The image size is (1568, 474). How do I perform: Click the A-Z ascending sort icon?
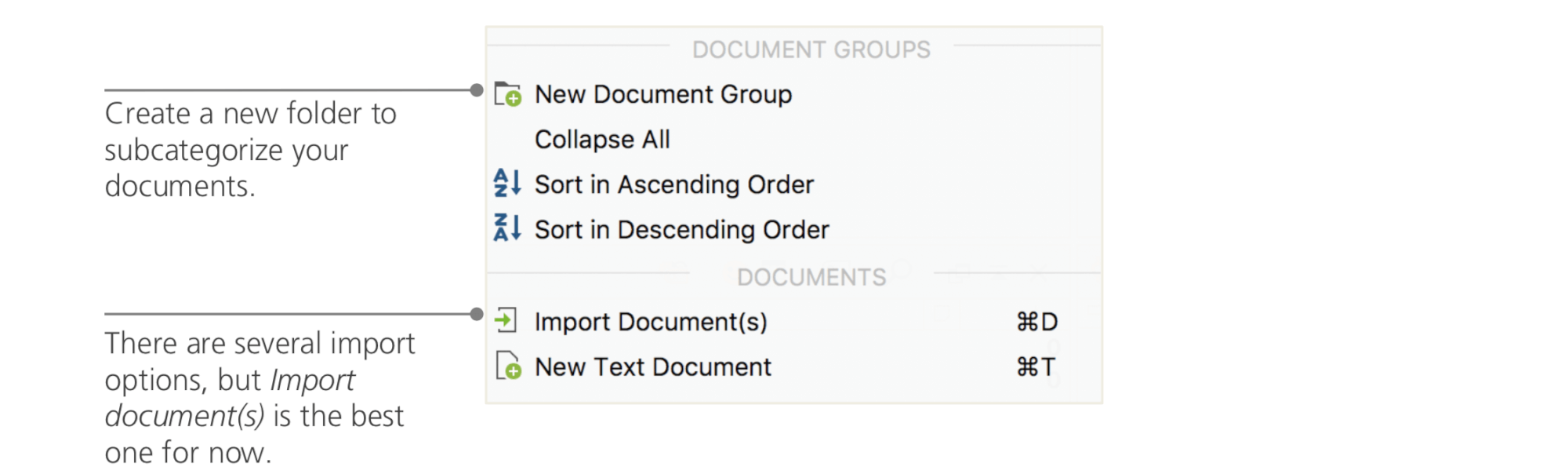(x=506, y=184)
